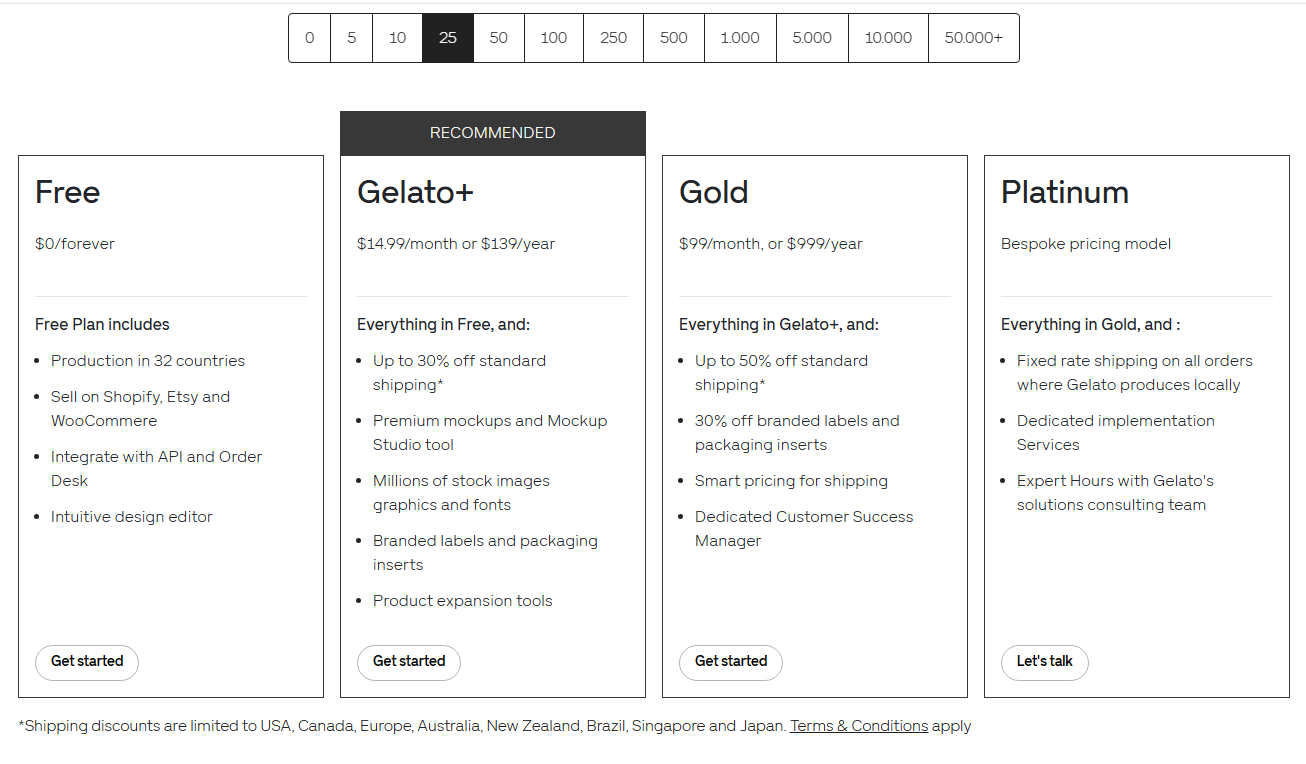The width and height of the screenshot is (1306, 764).
Task: Pick the 10.000 orders option
Action: pos(888,38)
